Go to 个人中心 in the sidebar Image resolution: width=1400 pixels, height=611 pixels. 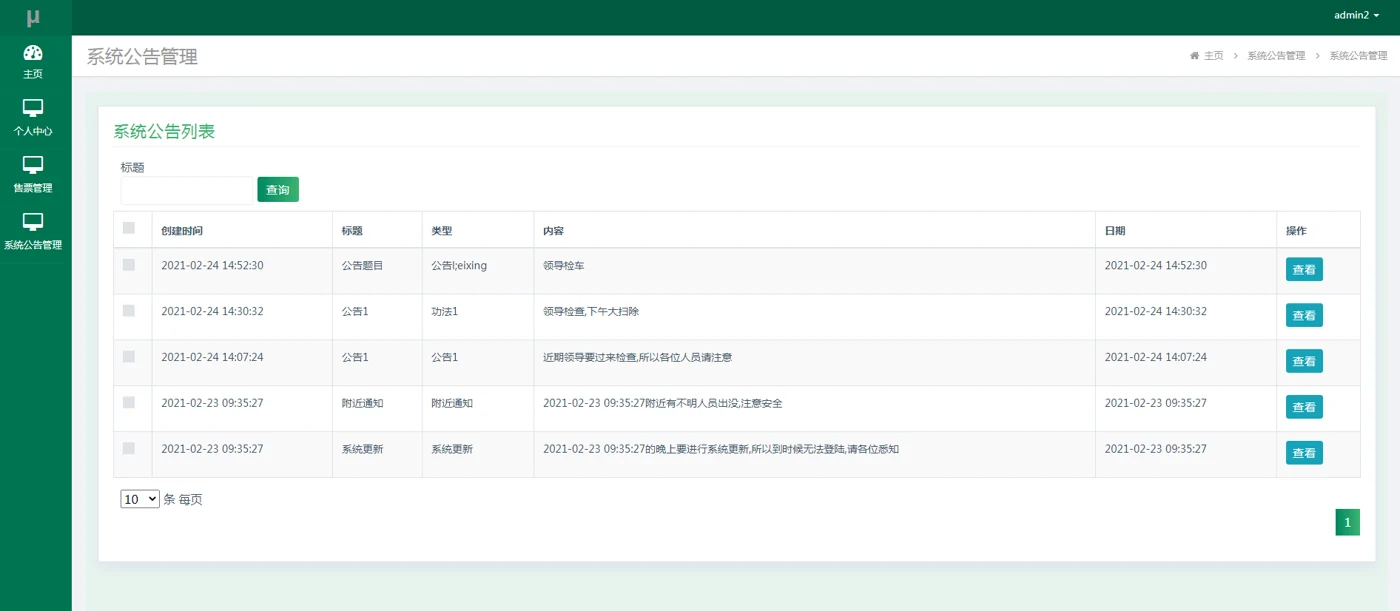pyautogui.click(x=33, y=119)
